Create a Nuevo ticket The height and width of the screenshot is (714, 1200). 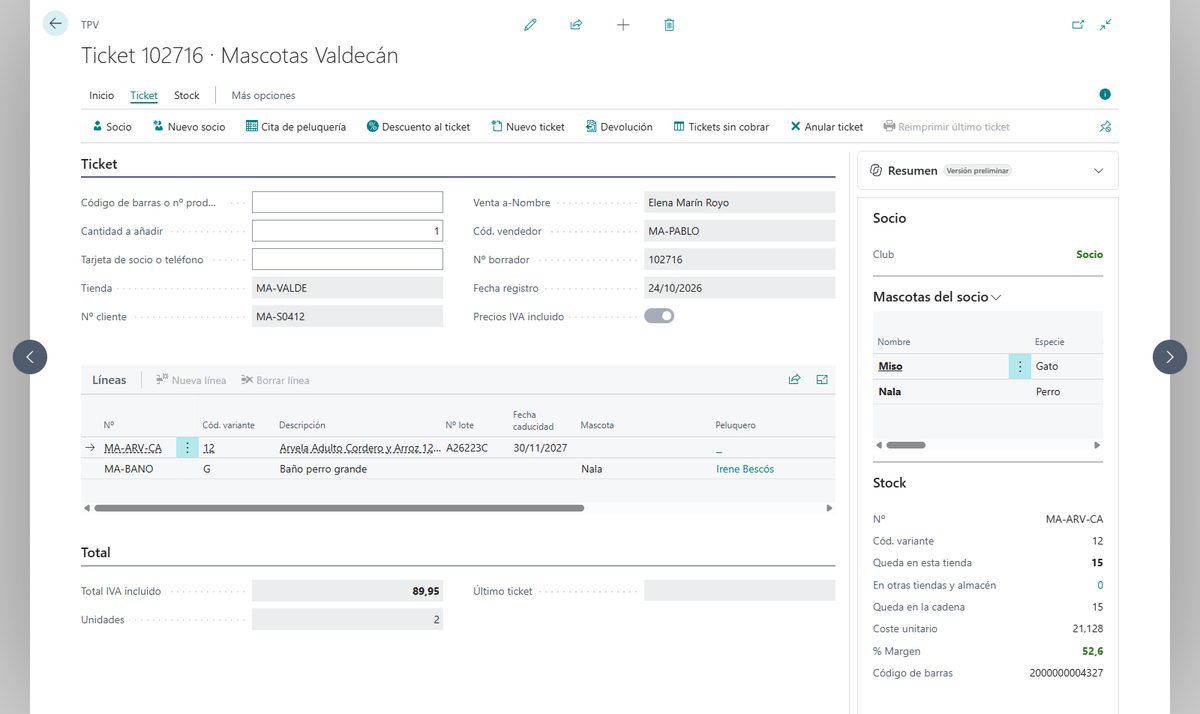[528, 127]
